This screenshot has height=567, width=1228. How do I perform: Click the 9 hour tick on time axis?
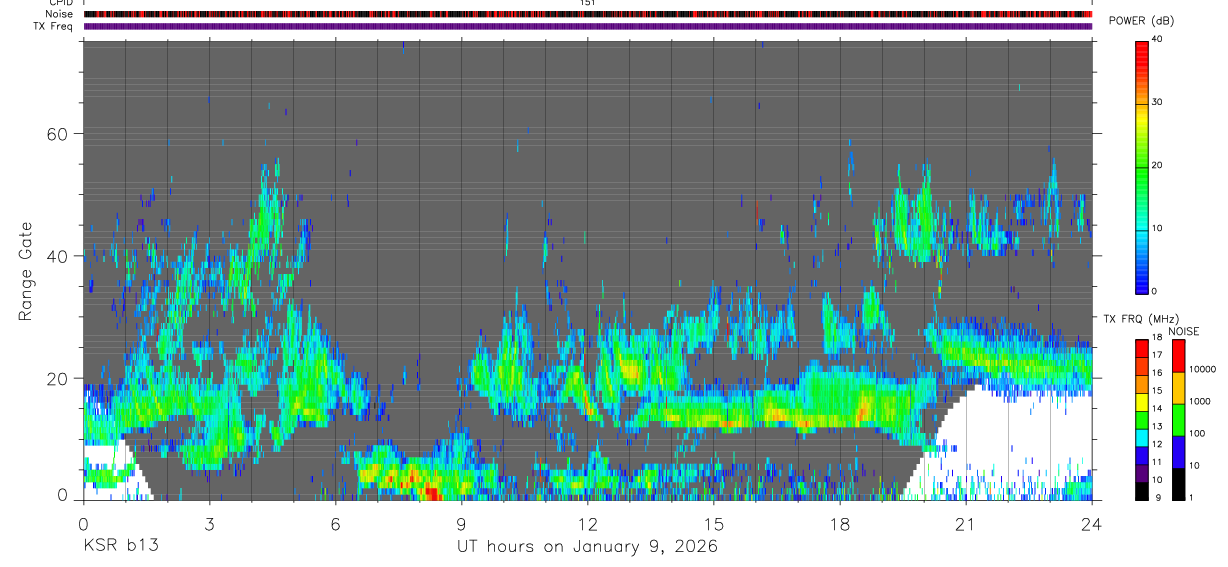(x=461, y=523)
